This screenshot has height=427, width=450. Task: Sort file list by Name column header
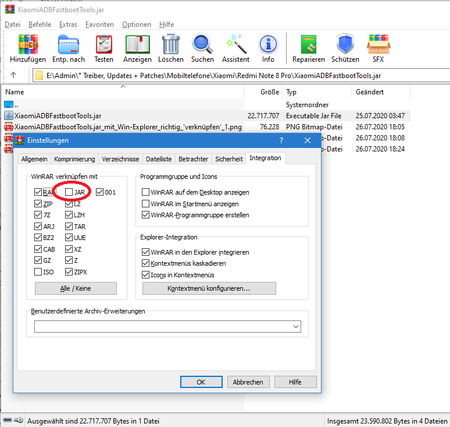(x=123, y=92)
